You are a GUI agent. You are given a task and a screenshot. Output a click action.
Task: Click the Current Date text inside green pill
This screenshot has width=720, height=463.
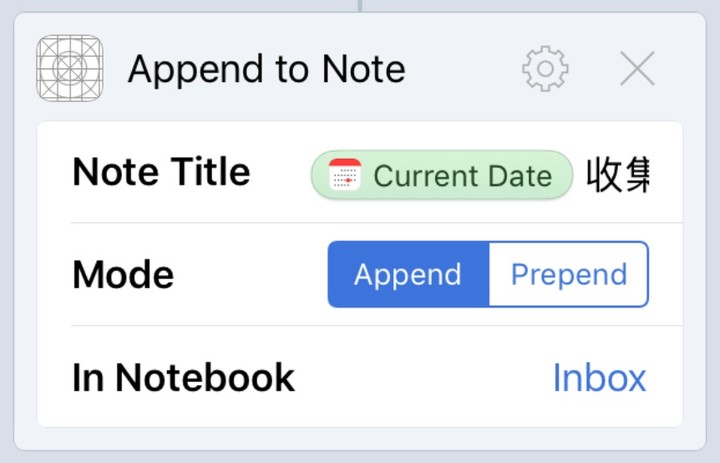[x=462, y=176]
